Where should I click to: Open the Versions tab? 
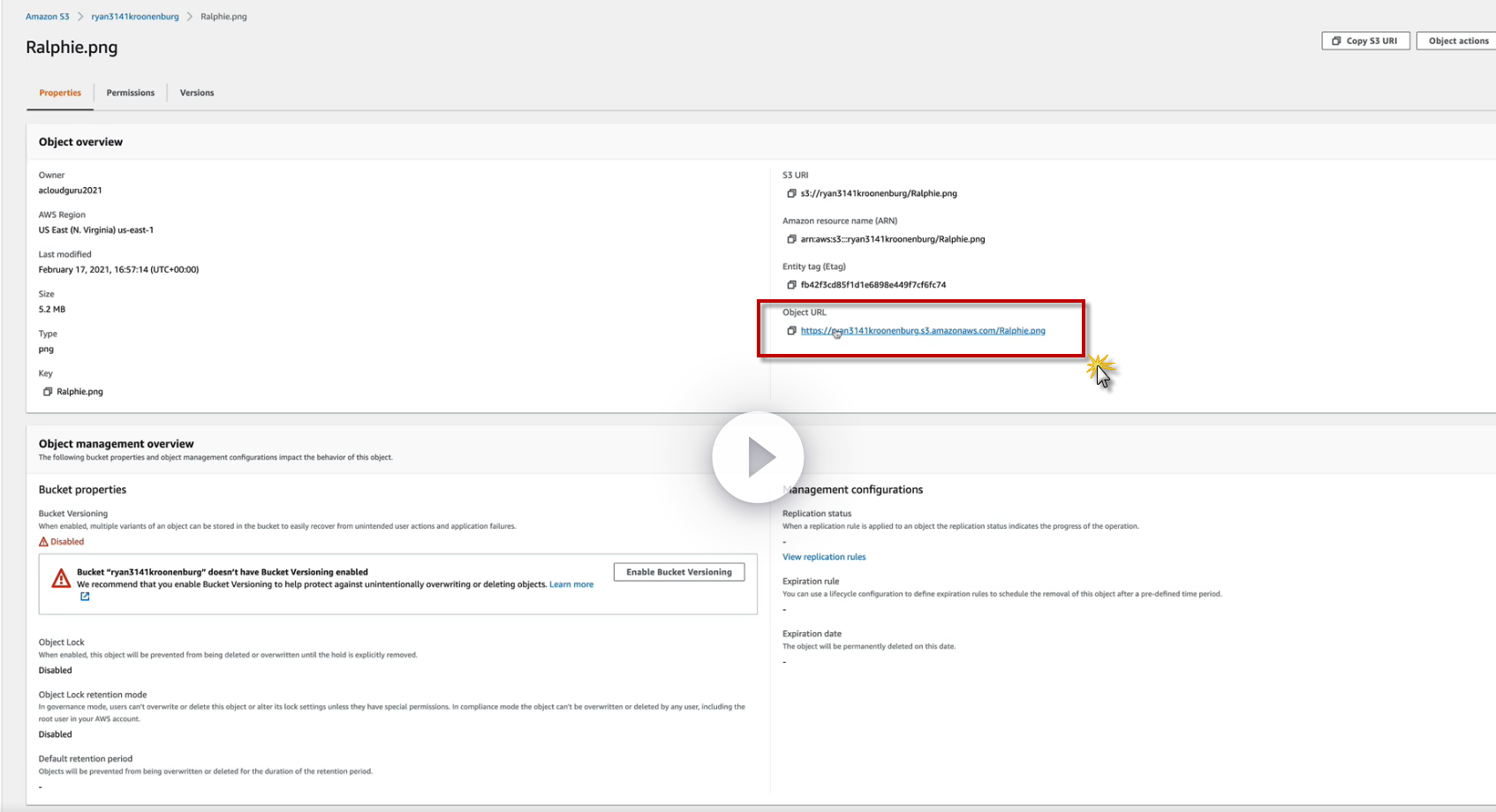(x=197, y=93)
